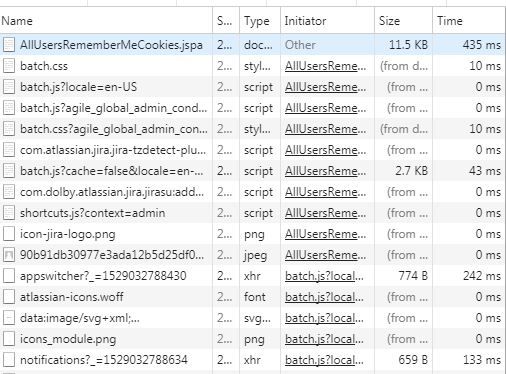Click the icon beside data:image/svg+xml
The height and width of the screenshot is (374, 506).
click(9, 318)
